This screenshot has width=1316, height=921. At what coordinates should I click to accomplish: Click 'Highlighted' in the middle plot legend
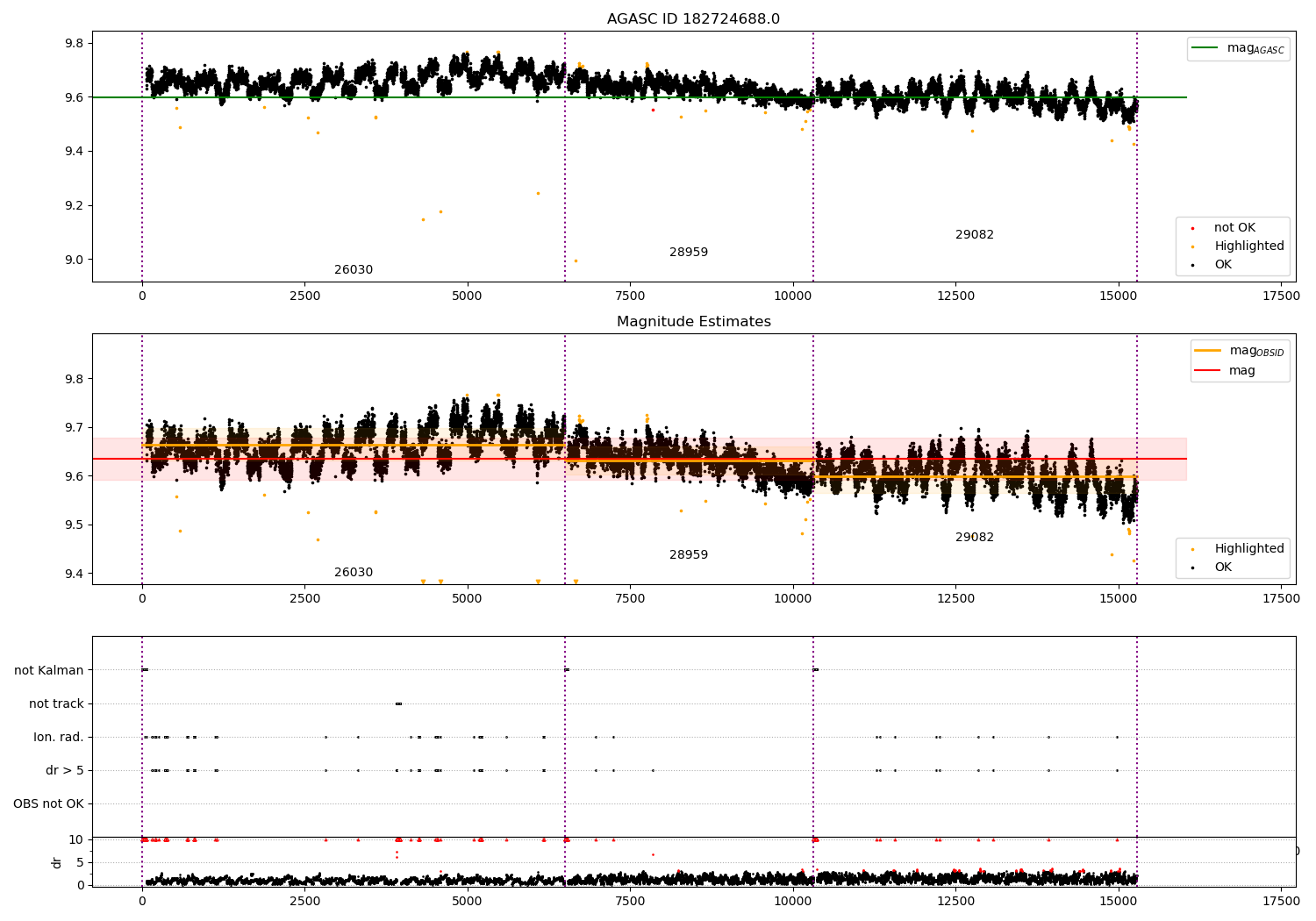(x=1249, y=549)
